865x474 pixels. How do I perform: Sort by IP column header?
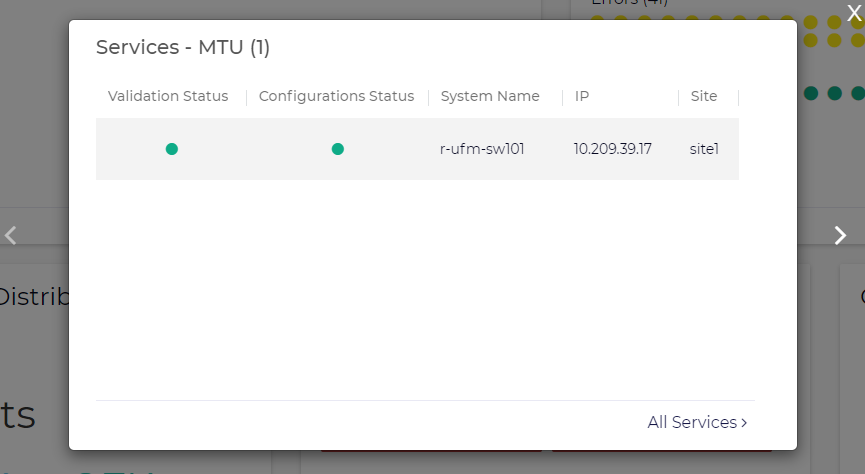(582, 97)
